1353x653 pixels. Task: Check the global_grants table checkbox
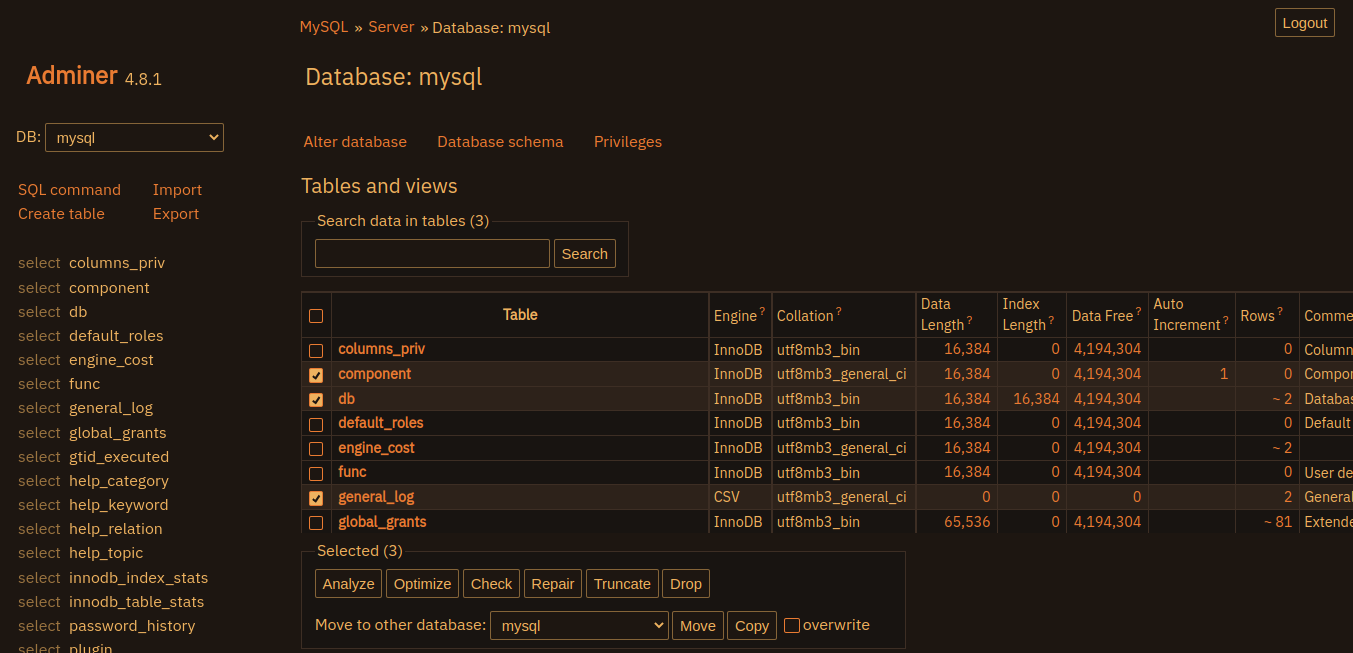[x=316, y=523]
